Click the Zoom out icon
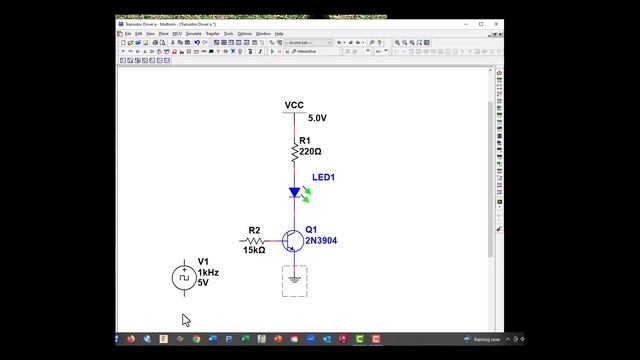The width and height of the screenshot is (640, 360). (404, 42)
